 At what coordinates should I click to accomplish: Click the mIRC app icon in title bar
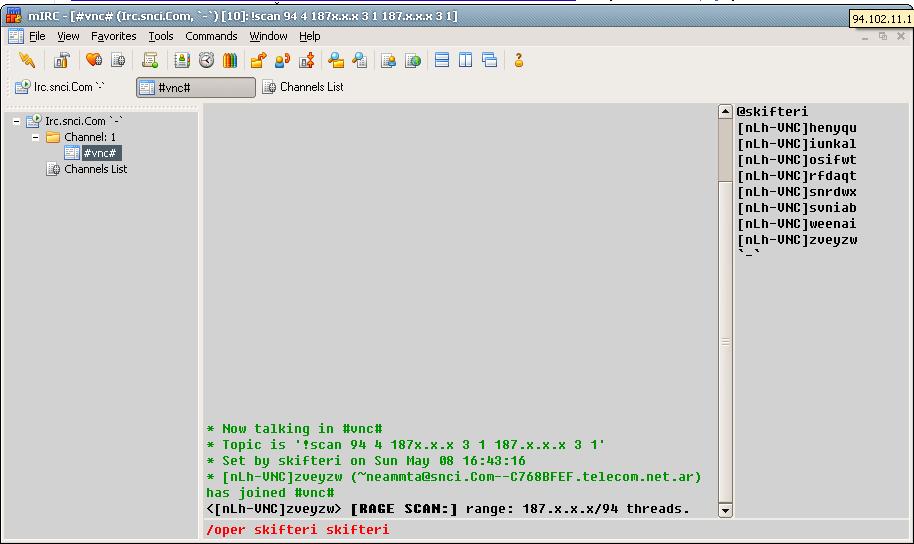(13, 16)
